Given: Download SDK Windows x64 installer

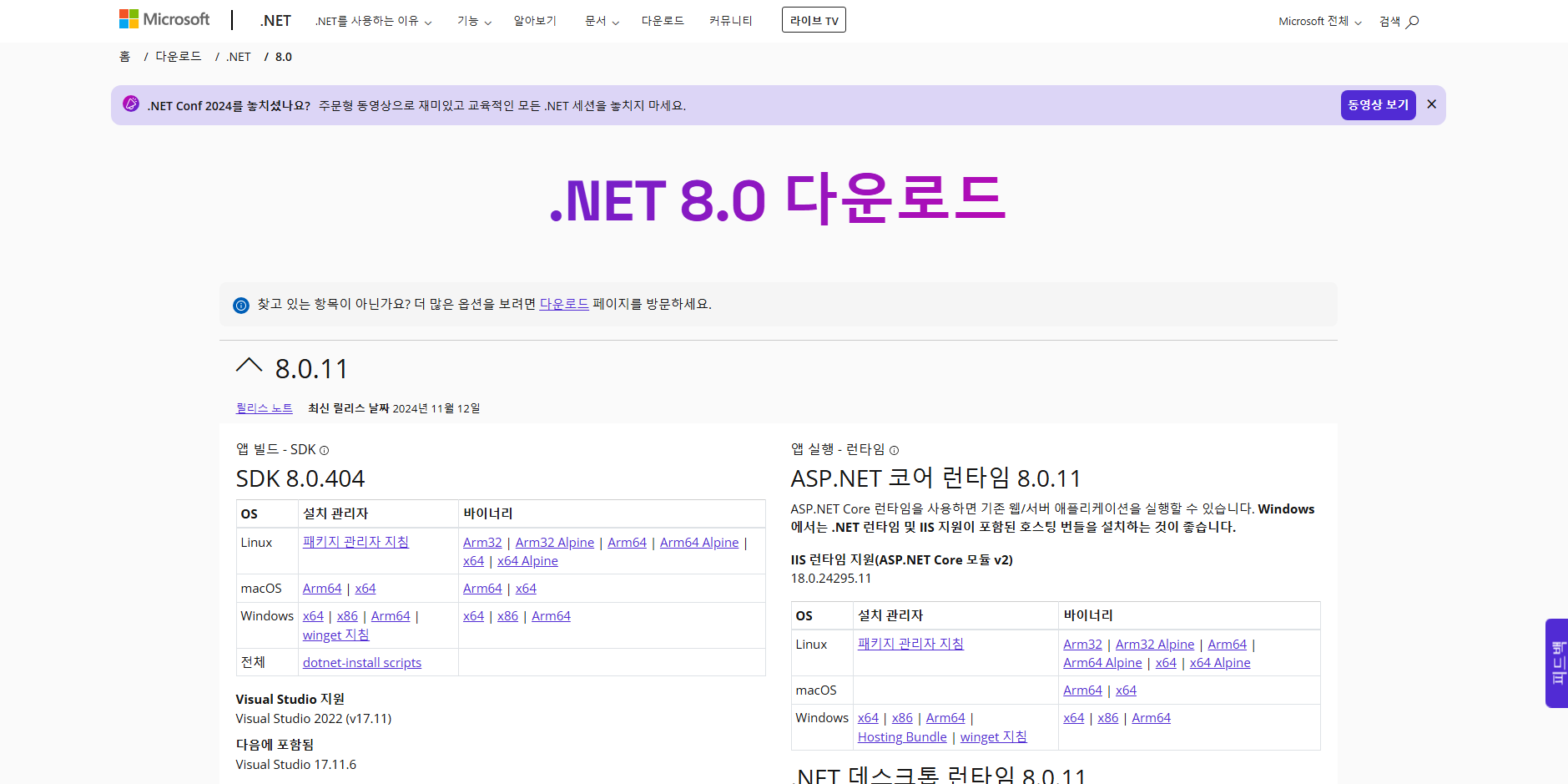Looking at the screenshot, I should coord(313,616).
